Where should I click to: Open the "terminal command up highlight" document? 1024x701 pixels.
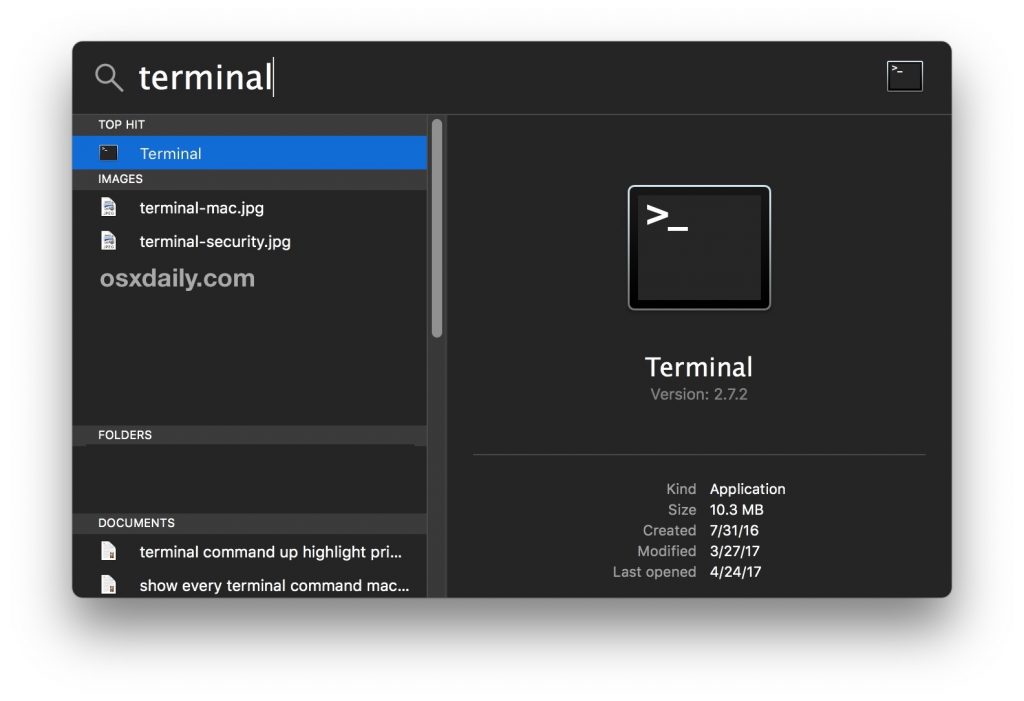point(271,552)
